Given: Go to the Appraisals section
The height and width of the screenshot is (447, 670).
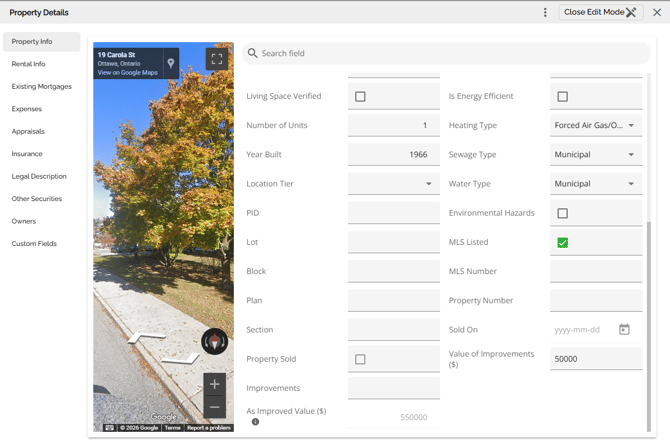Looking at the screenshot, I should click(x=28, y=132).
